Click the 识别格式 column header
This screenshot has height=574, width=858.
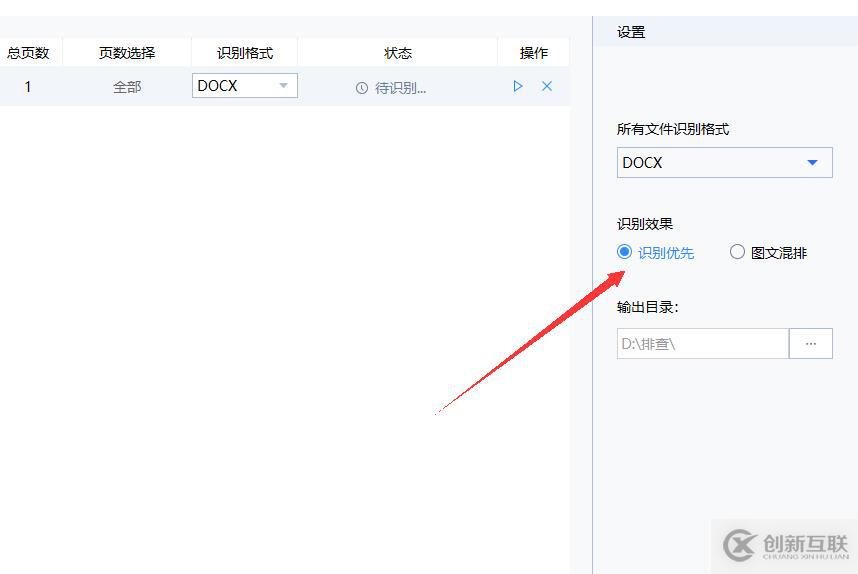(245, 53)
